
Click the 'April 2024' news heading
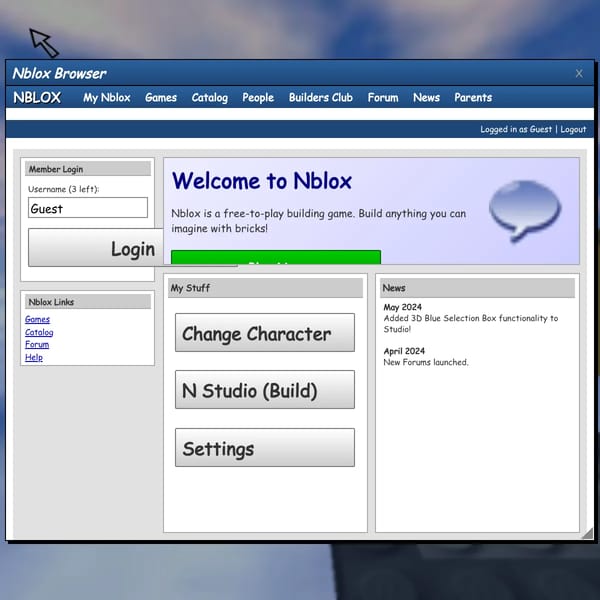[x=404, y=351]
